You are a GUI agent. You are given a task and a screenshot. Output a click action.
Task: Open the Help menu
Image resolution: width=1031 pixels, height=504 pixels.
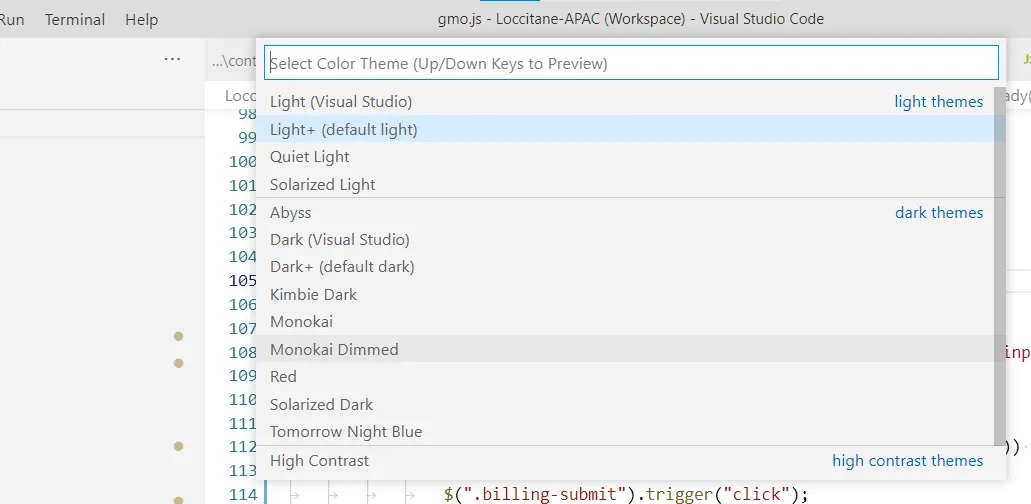pos(142,19)
